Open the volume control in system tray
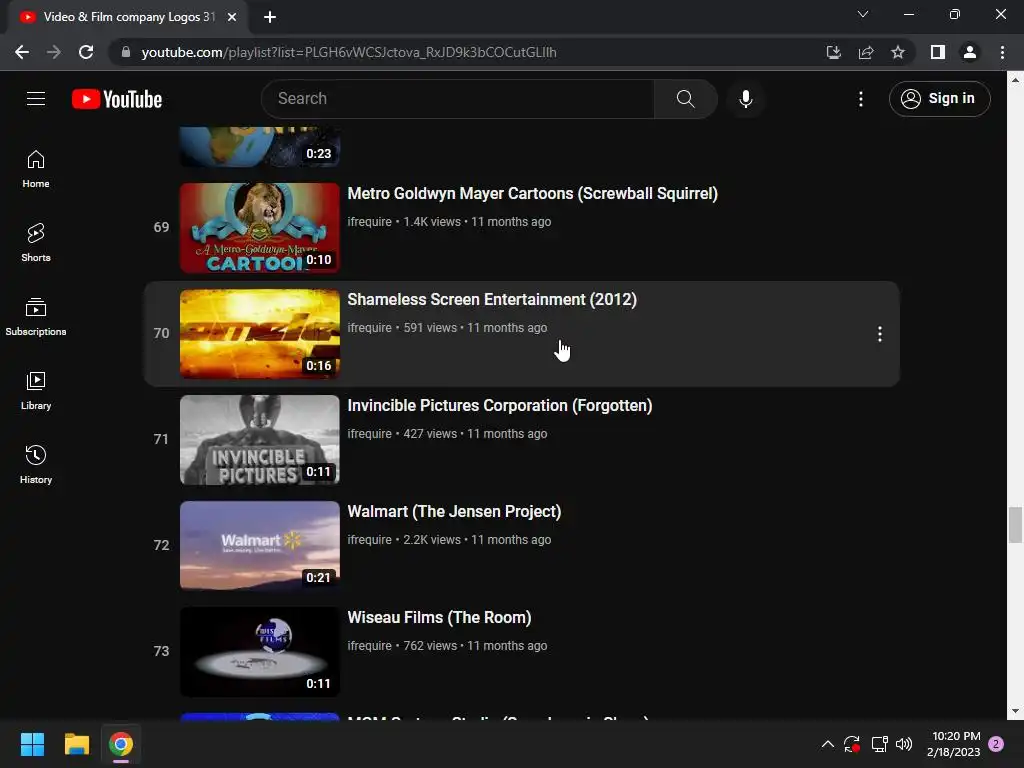 [904, 744]
